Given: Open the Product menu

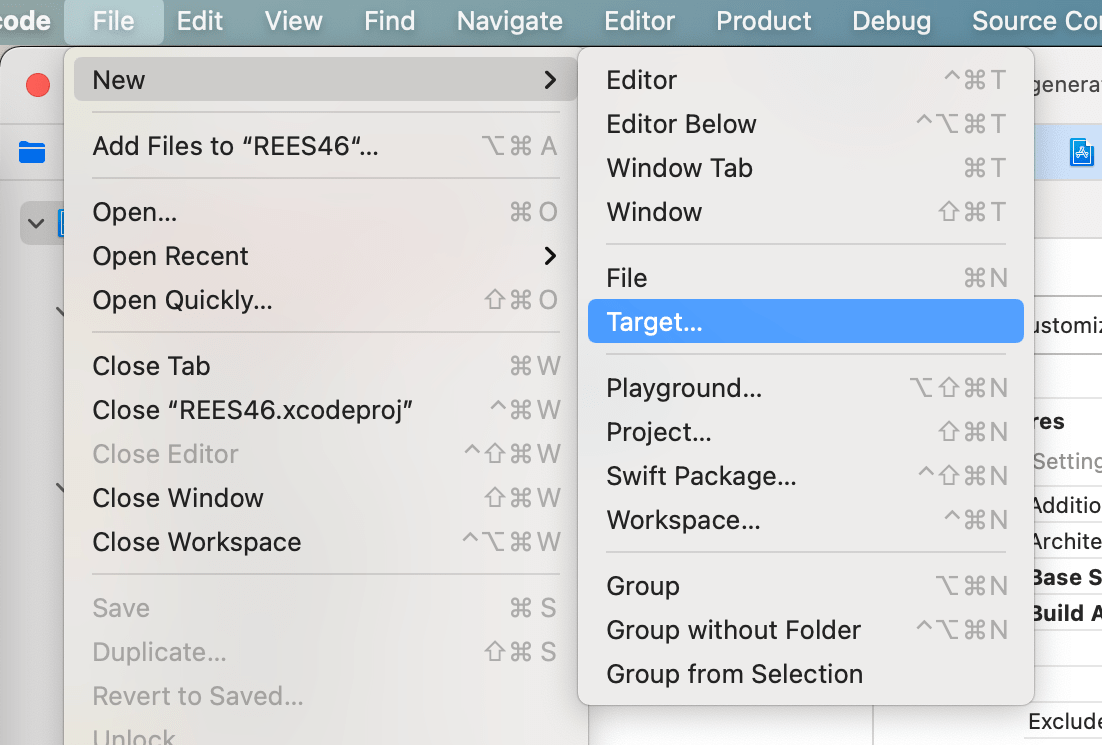Looking at the screenshot, I should tap(764, 21).
